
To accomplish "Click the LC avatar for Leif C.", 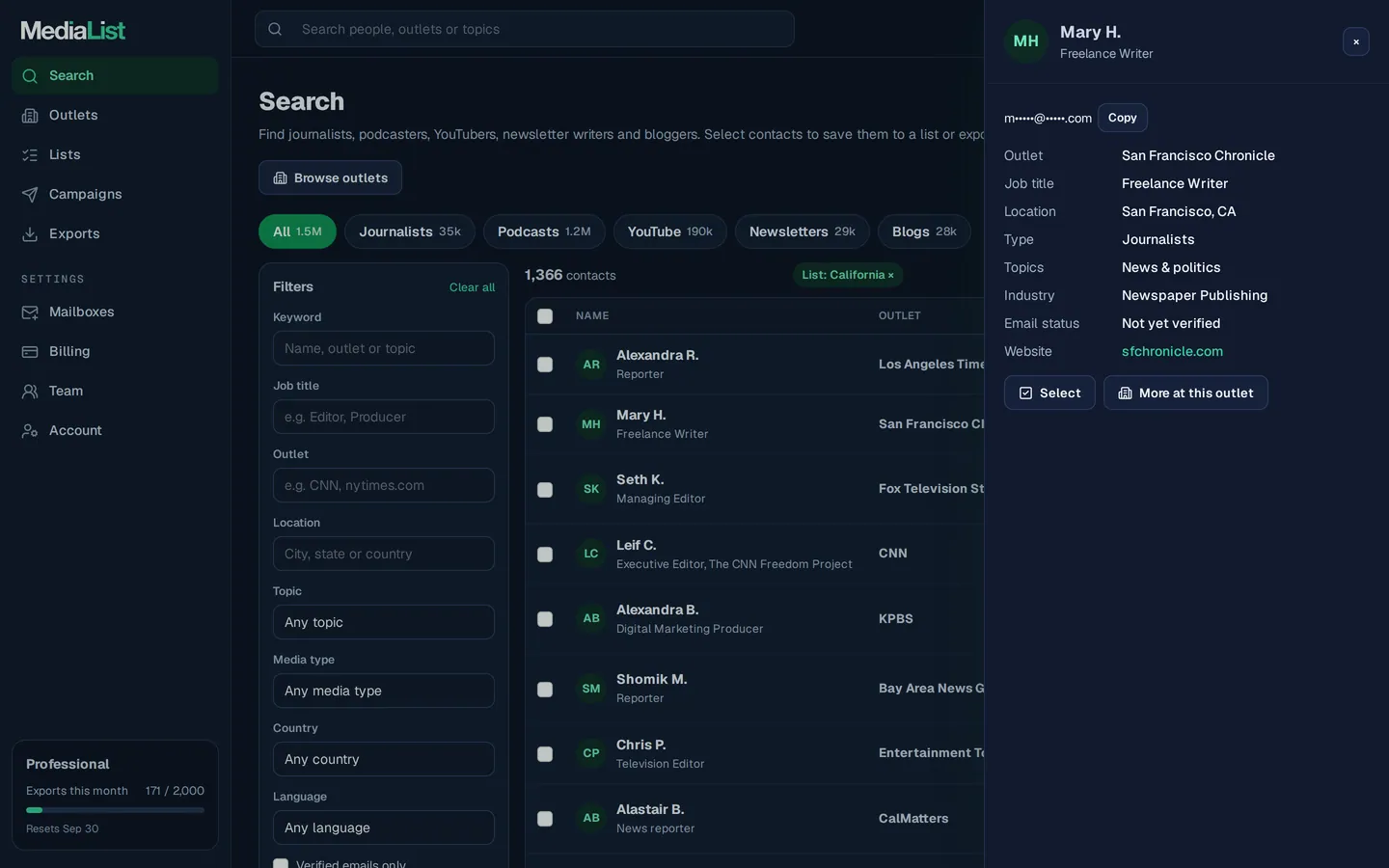I will tap(591, 554).
